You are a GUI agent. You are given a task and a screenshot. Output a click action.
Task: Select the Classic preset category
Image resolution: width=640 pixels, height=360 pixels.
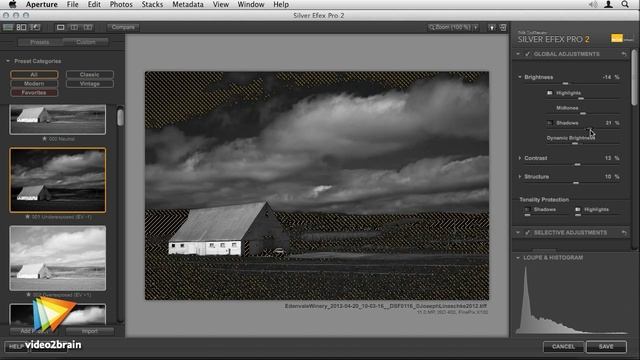click(x=89, y=75)
